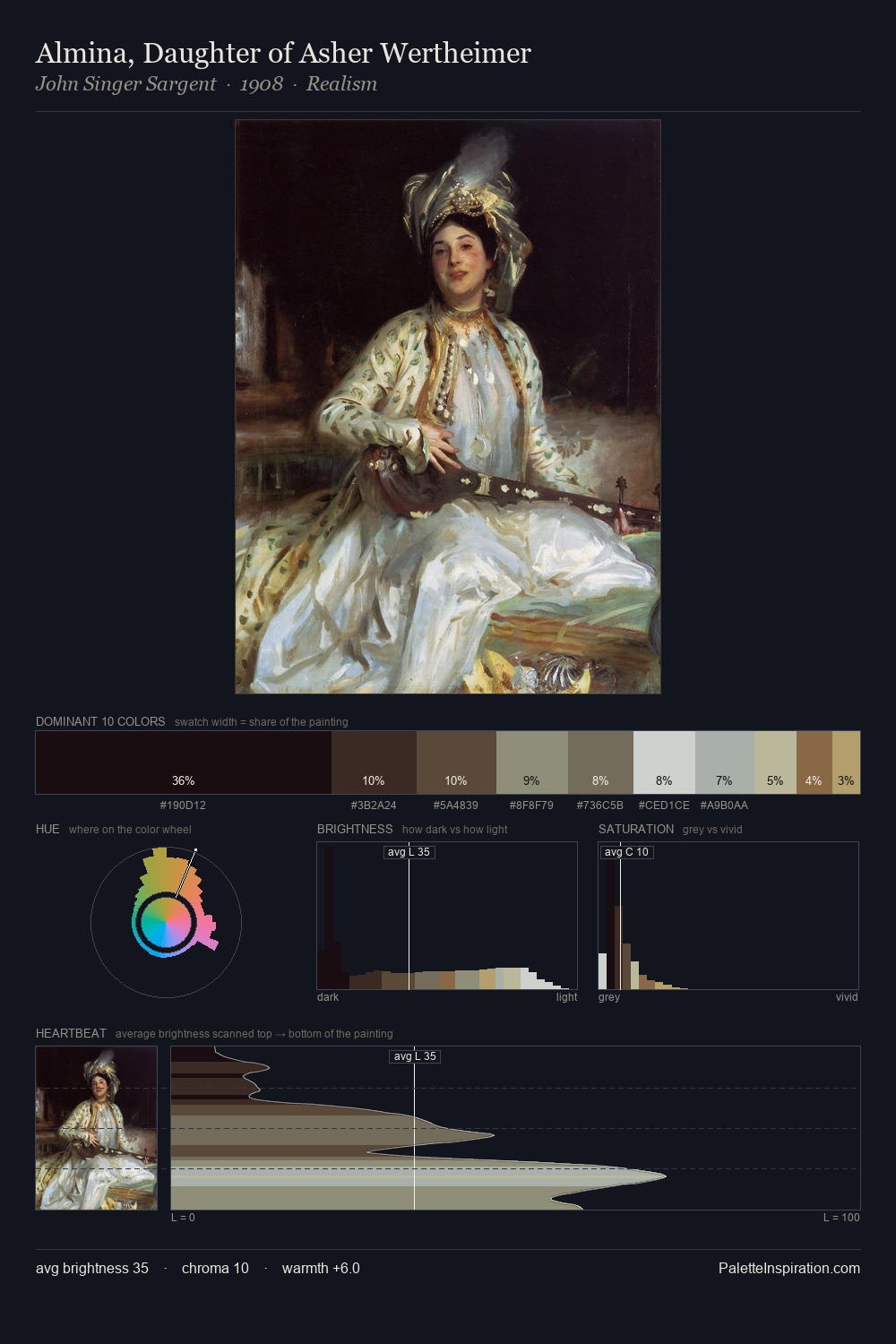This screenshot has height=1344, width=896.
Task: Click the Heartbeat brightness peak curve
Action: point(663,1175)
